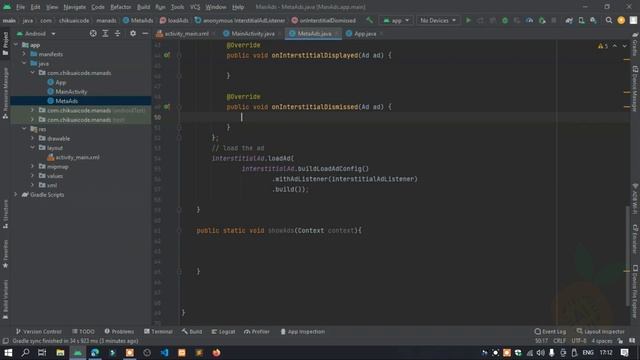Go to next highlighted error arrow
The height and width of the screenshot is (360, 640).
624,46
